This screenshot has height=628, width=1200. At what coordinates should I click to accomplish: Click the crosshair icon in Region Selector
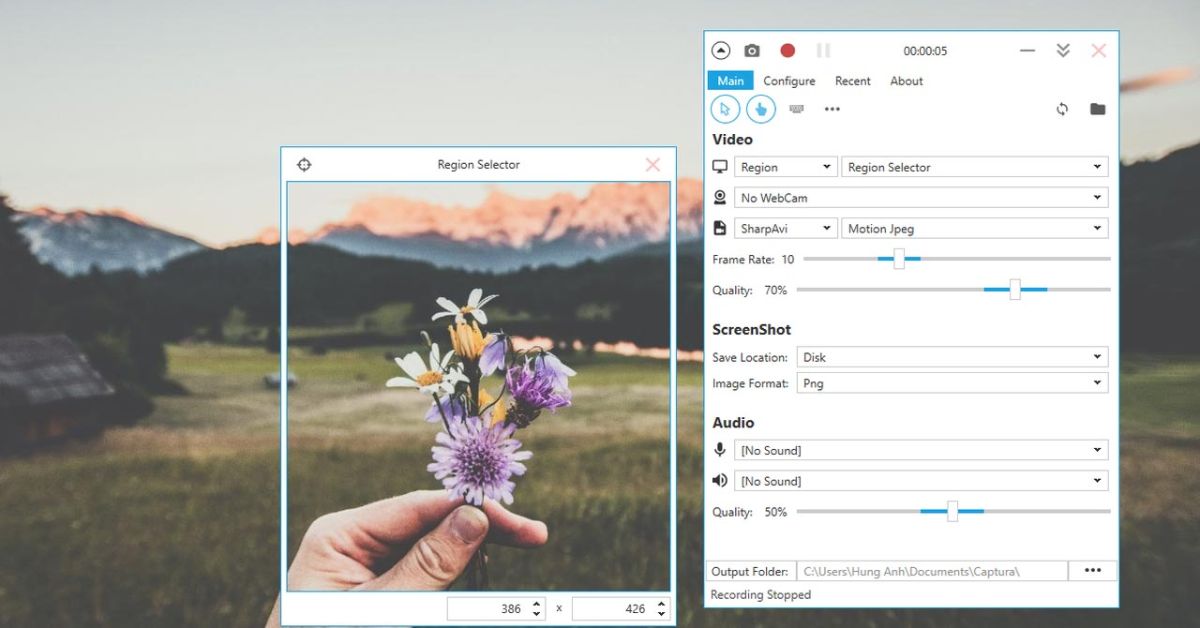tap(304, 165)
